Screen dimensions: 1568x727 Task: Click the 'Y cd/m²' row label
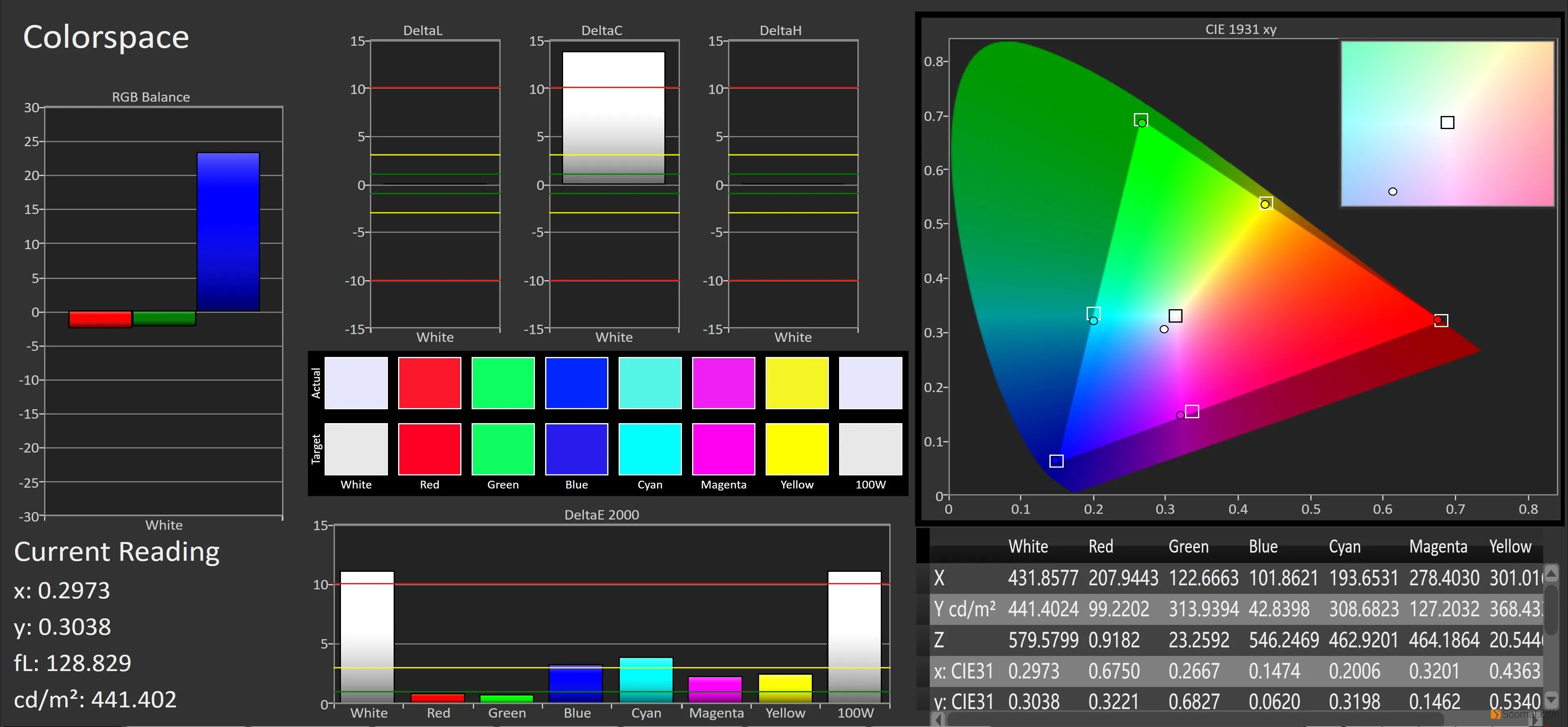965,609
